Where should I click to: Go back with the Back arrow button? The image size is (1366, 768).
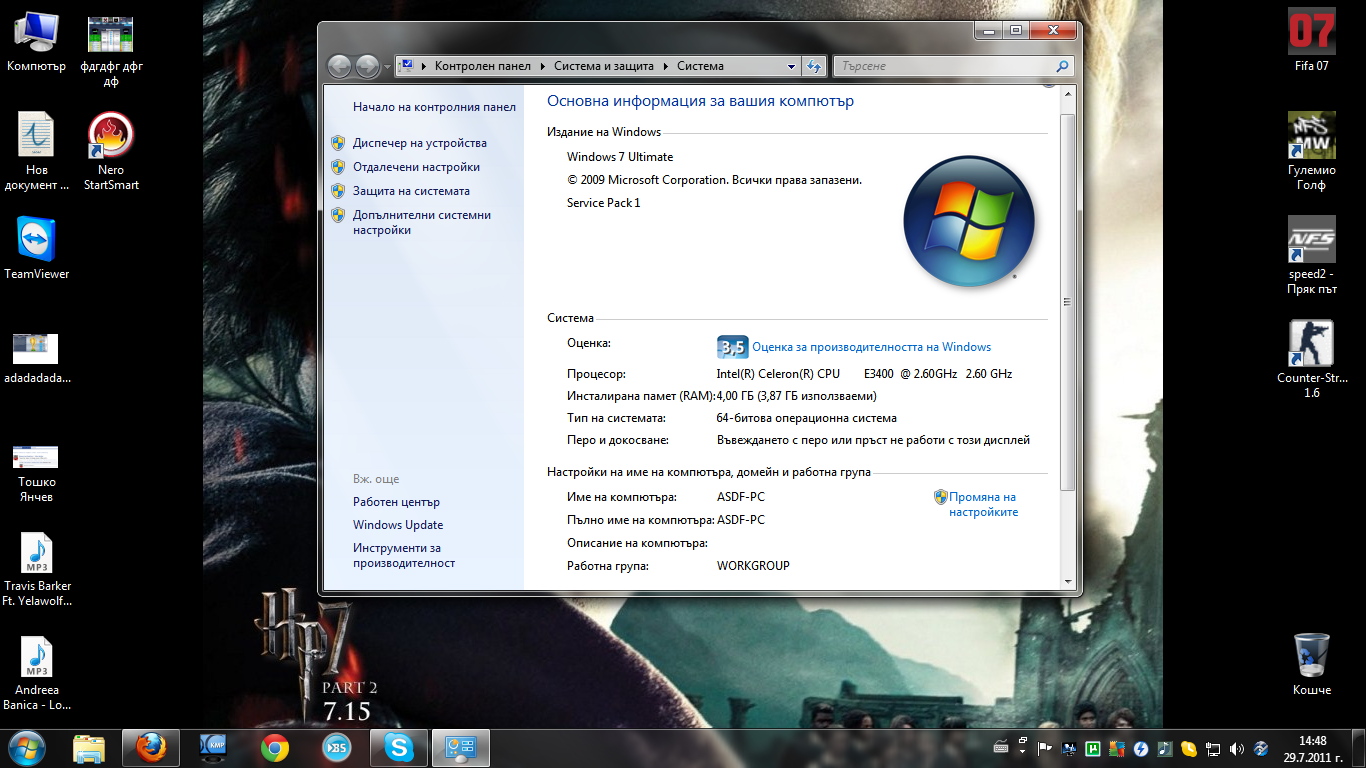pos(340,66)
